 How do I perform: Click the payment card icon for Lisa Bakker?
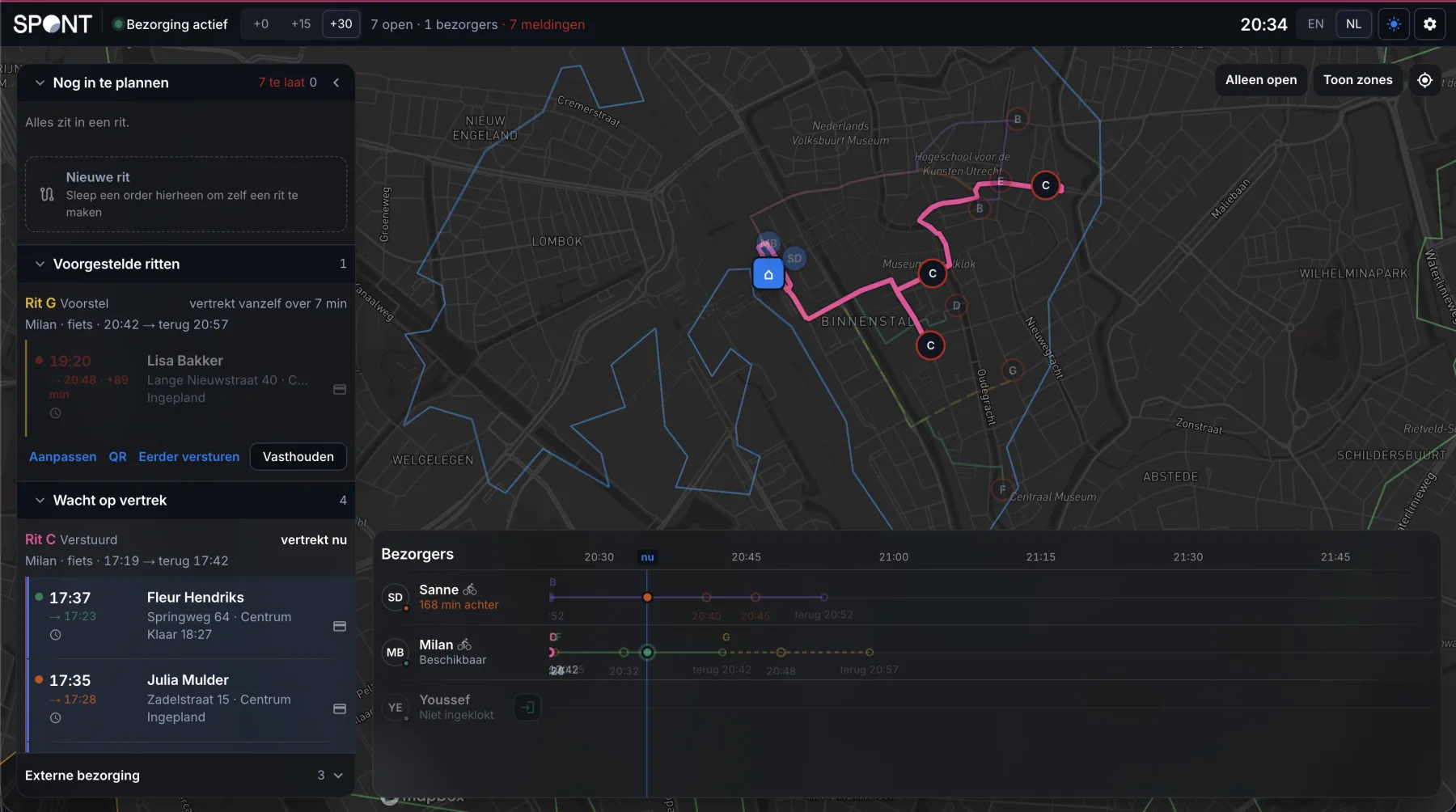pos(340,390)
